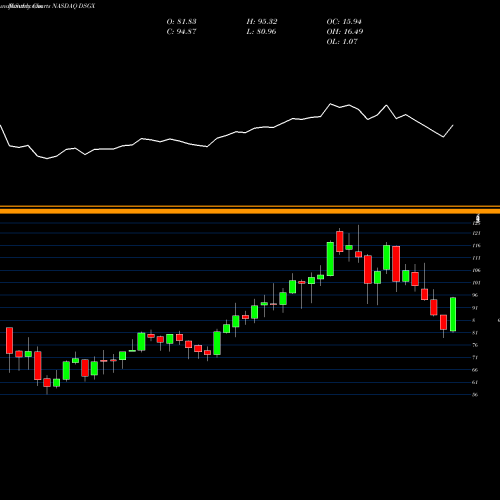Click the final point of the white line chart
Image resolution: width=500 pixels, height=500 pixels.
(453, 125)
